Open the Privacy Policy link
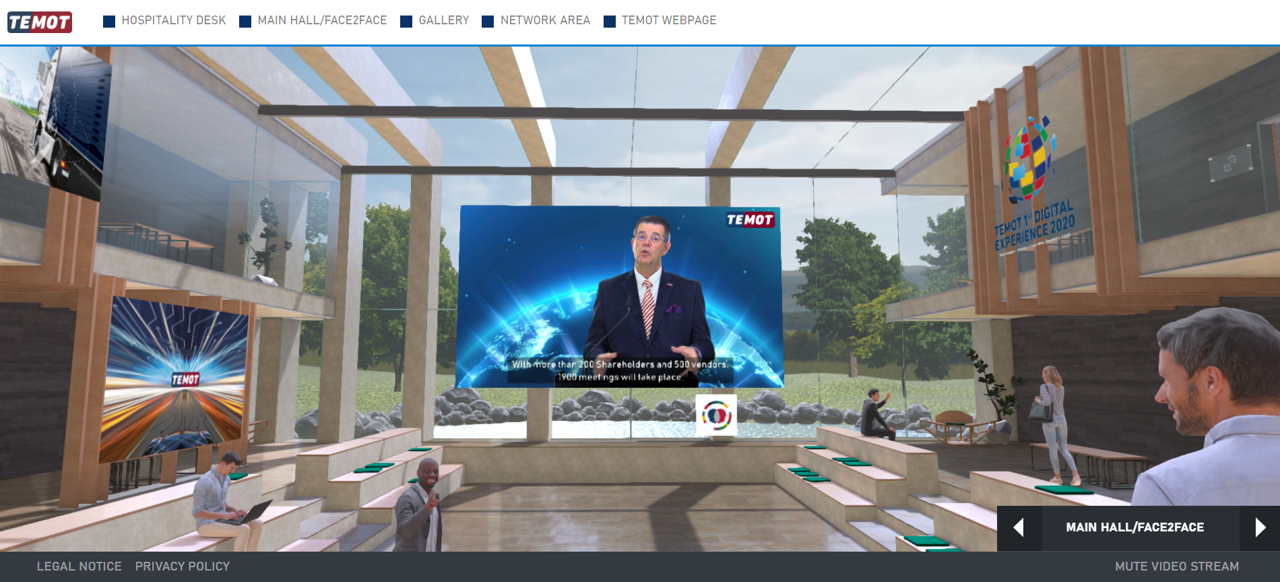The image size is (1280, 582). [182, 566]
